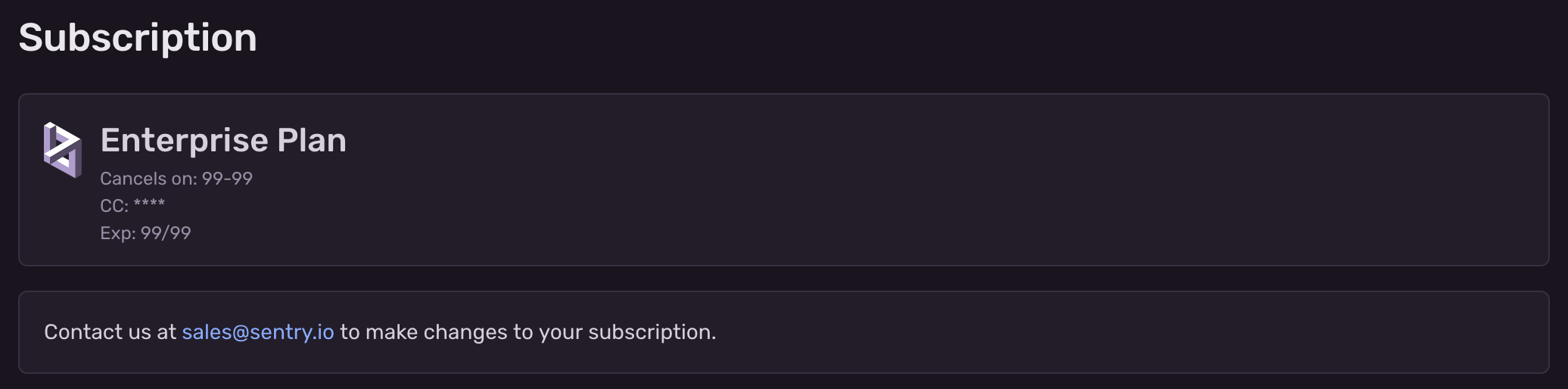Click the 99-99 cancellation date value
This screenshot has height=389, width=1568.
coord(227,179)
